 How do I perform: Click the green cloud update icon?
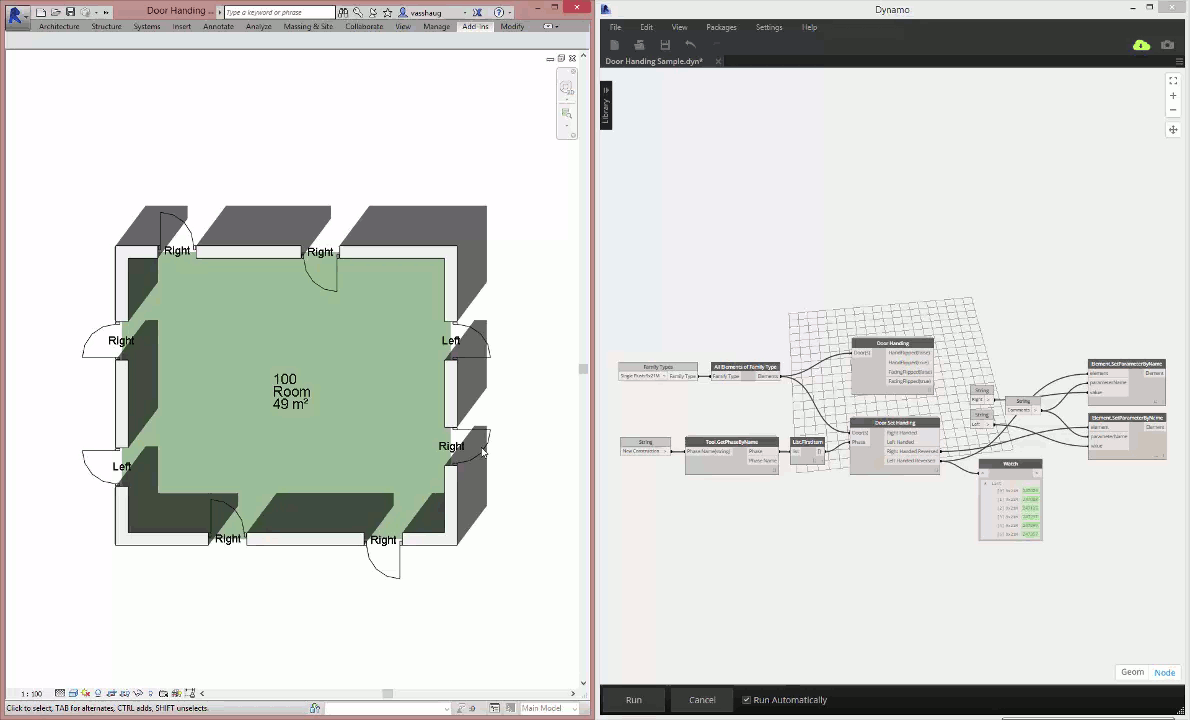pyautogui.click(x=1141, y=45)
